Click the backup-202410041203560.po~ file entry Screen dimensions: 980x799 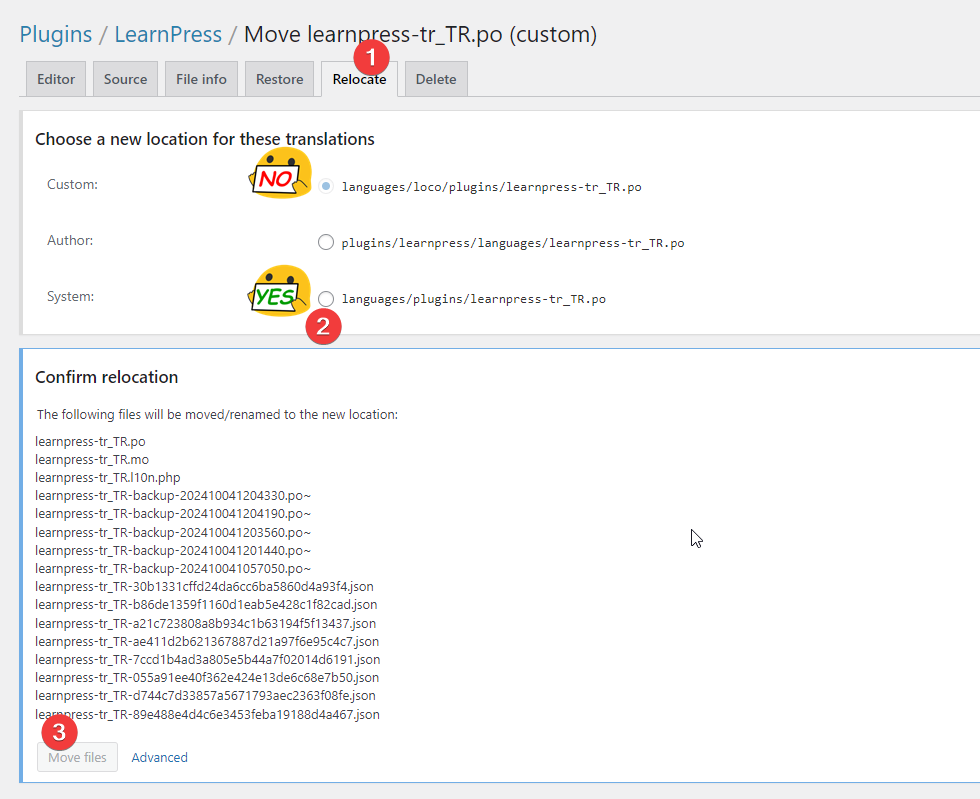pyautogui.click(x=173, y=533)
